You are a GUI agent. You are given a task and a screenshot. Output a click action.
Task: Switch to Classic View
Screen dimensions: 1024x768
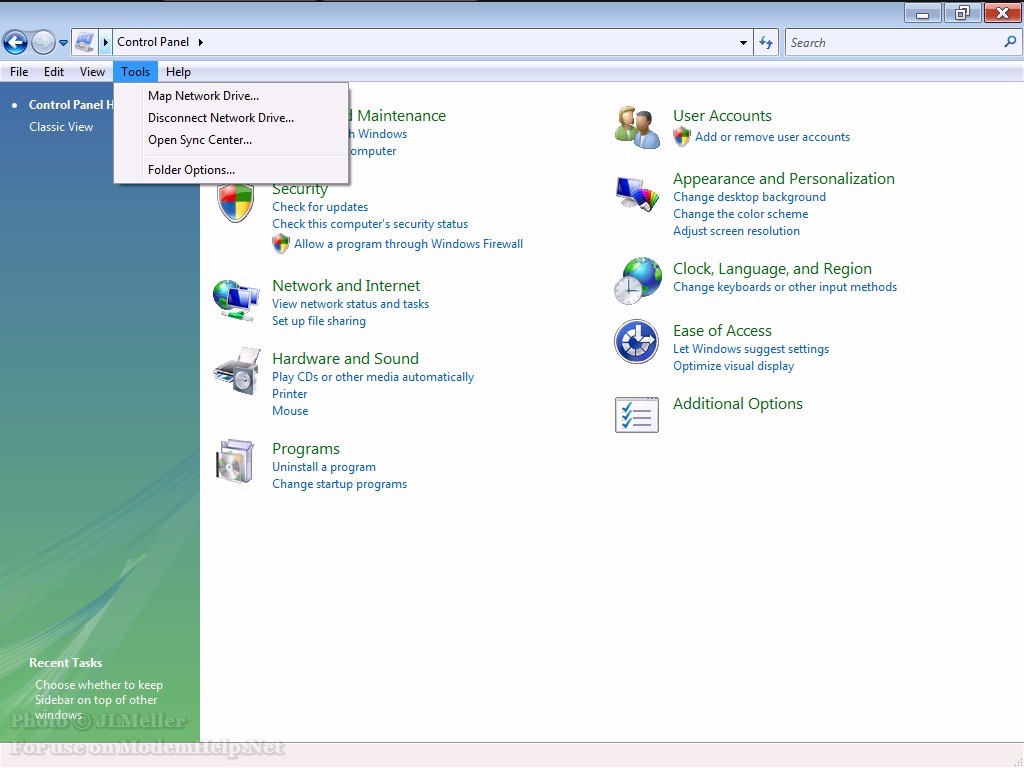point(61,127)
